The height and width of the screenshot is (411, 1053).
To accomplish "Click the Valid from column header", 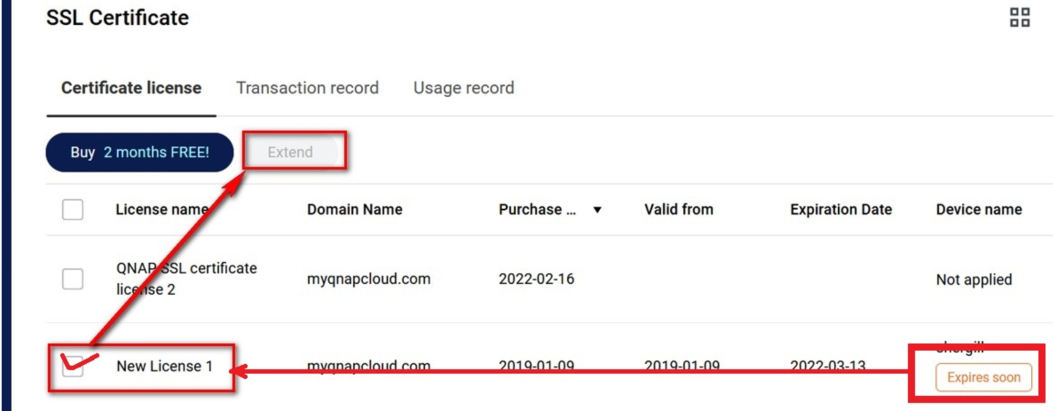I will [x=679, y=210].
